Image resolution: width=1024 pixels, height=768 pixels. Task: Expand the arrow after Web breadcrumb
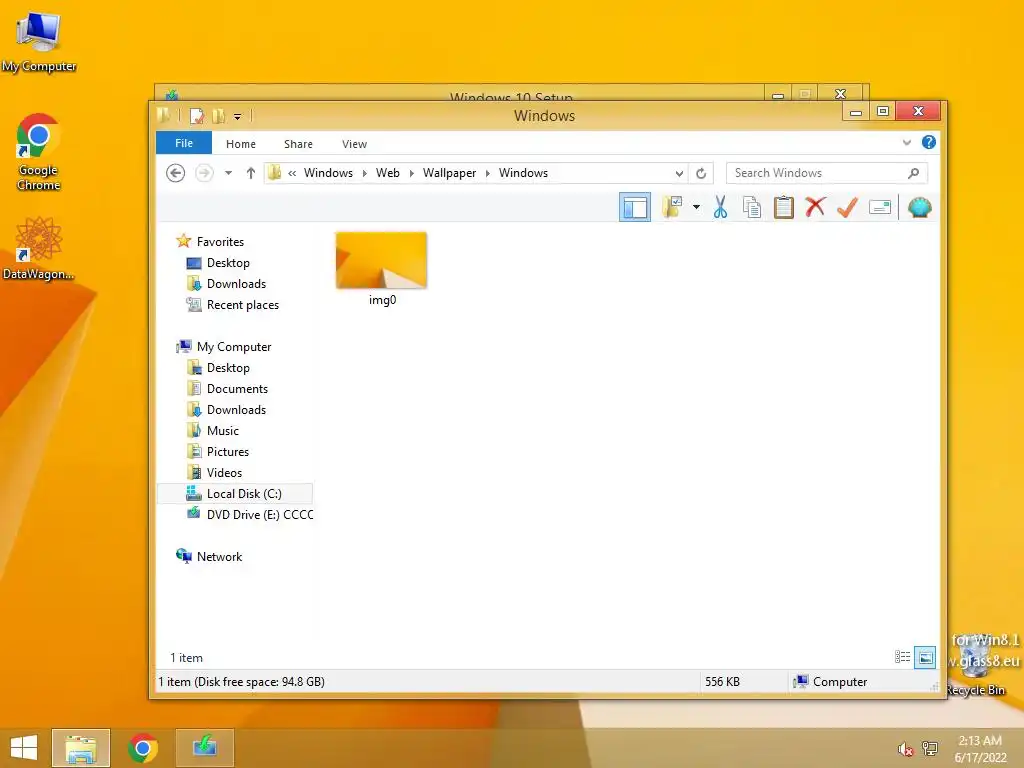pyautogui.click(x=411, y=173)
